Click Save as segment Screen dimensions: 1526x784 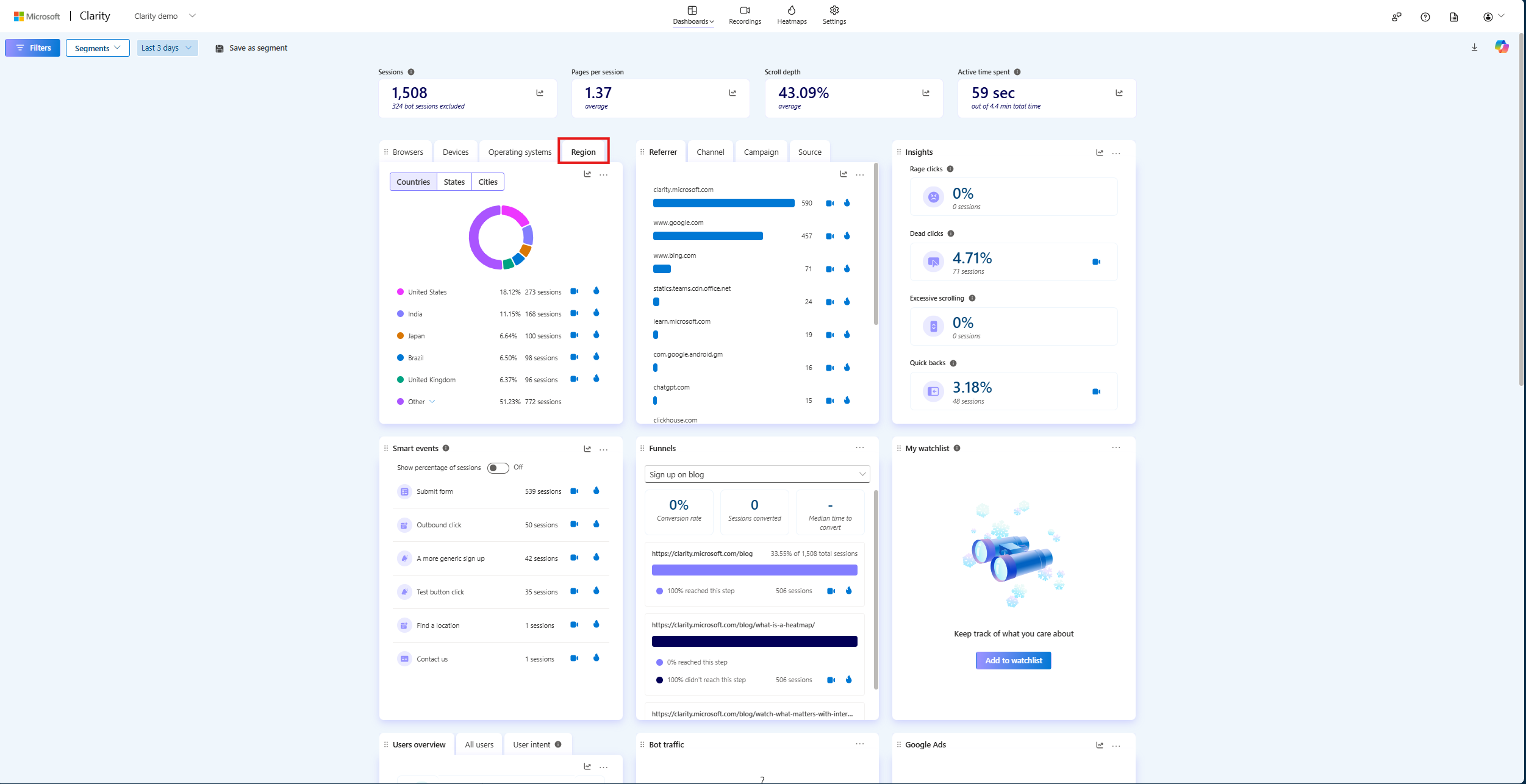tap(251, 48)
